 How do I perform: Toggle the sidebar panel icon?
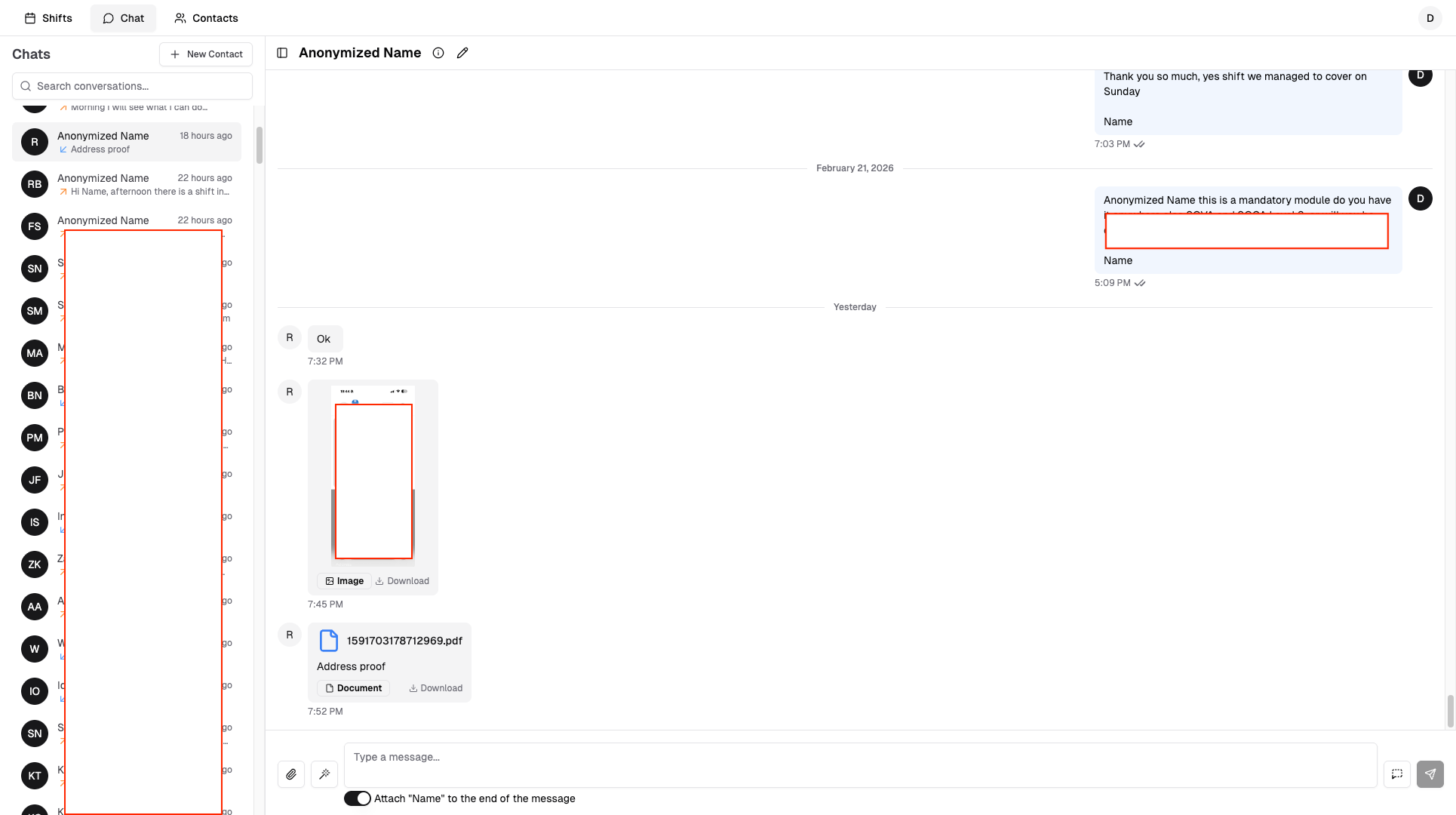pos(282,53)
